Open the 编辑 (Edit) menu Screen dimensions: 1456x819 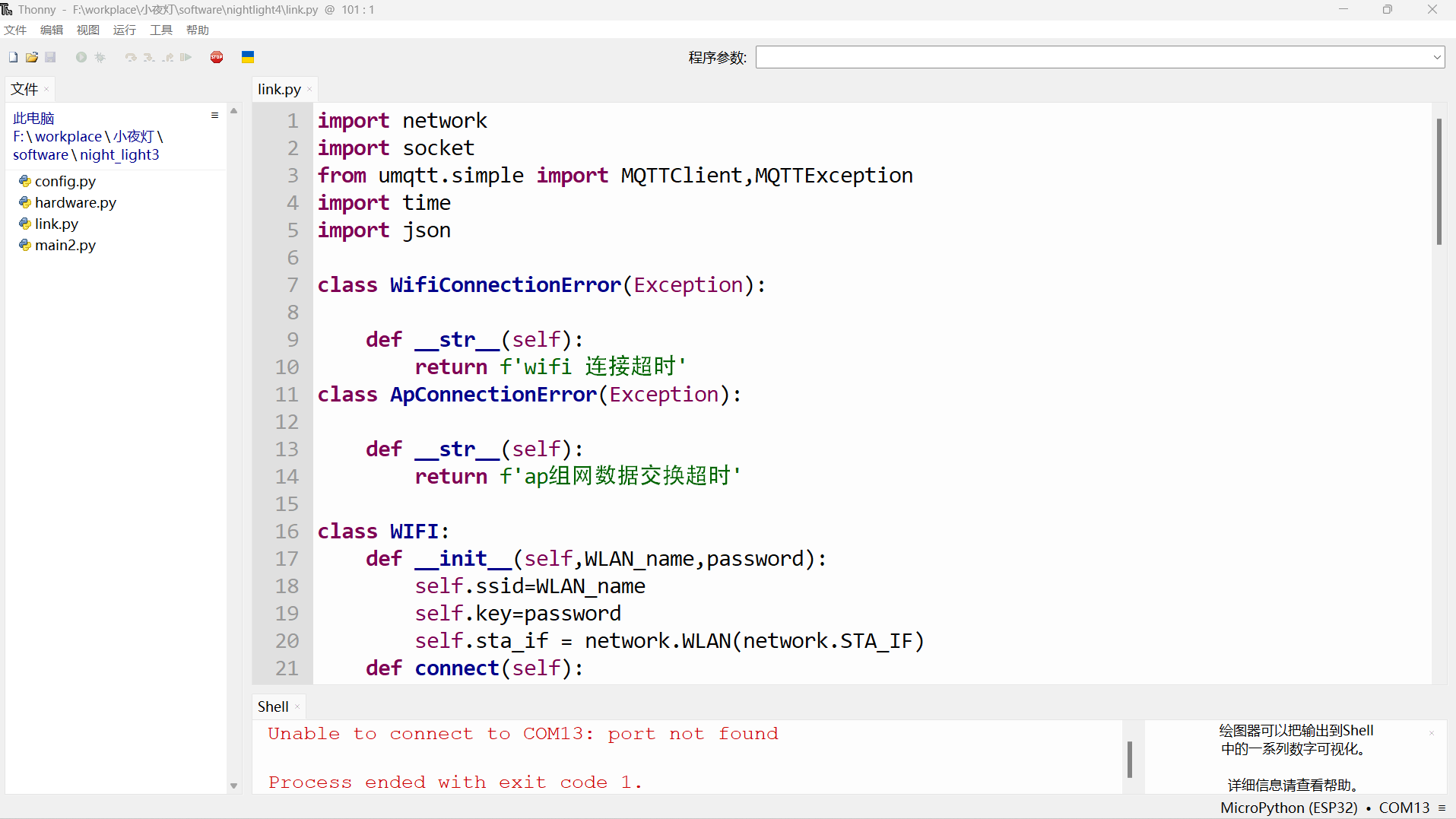[x=52, y=30]
